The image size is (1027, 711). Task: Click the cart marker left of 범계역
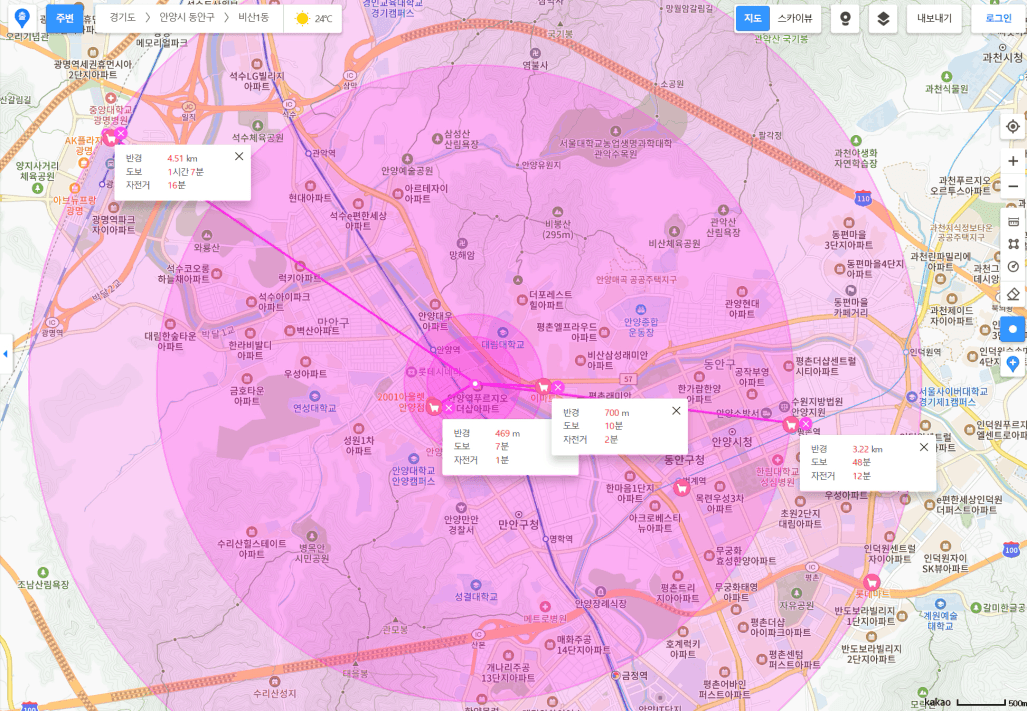(682, 488)
